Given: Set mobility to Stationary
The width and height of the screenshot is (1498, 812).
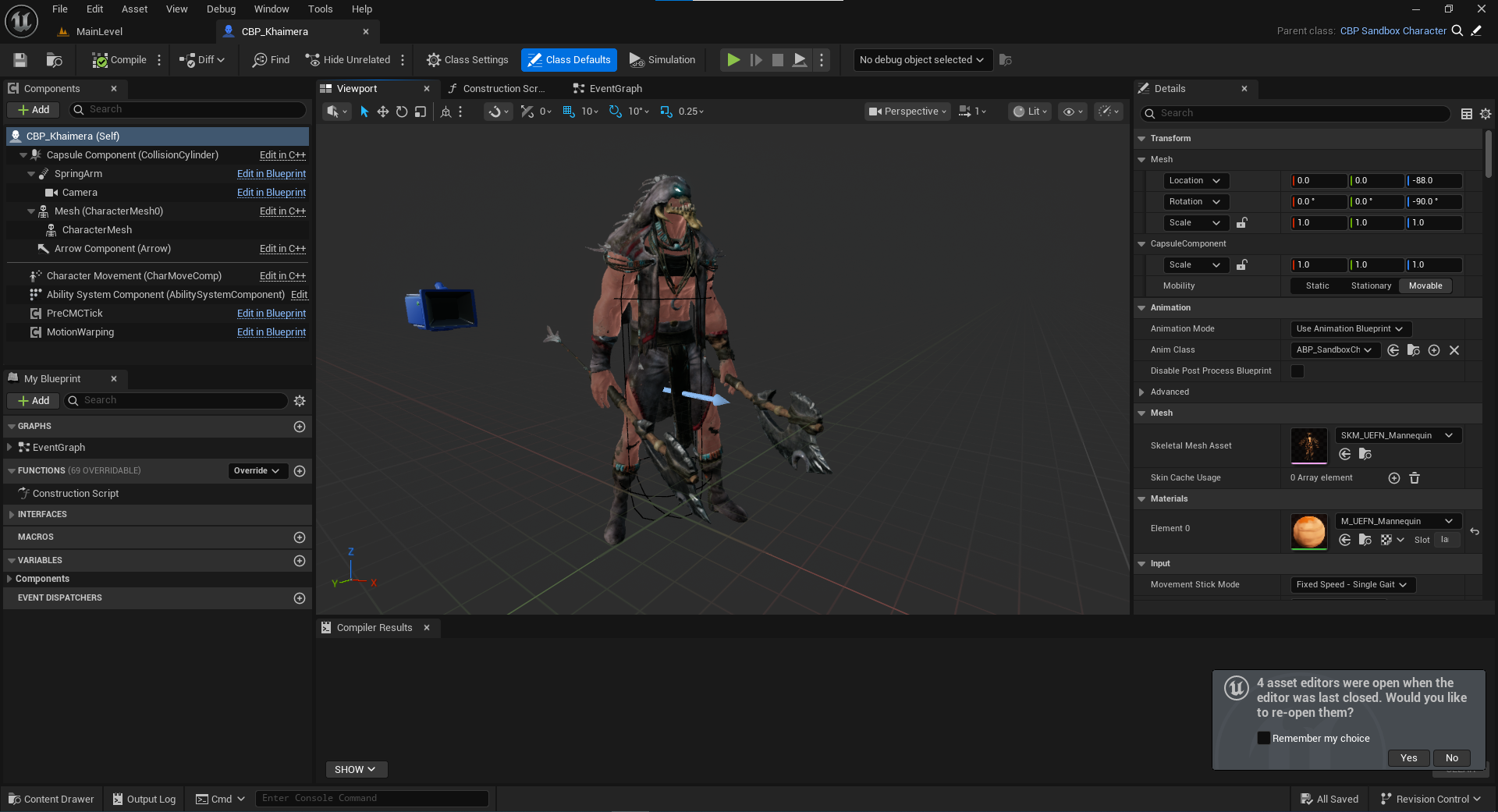Looking at the screenshot, I should point(1371,286).
